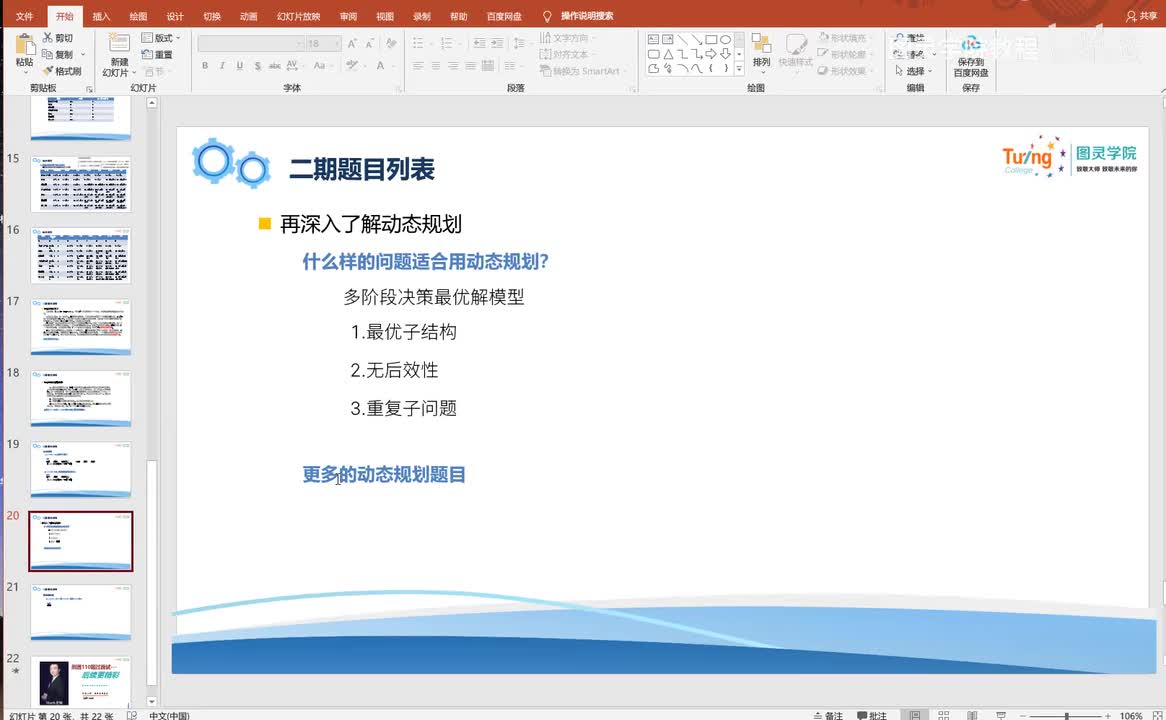Click the Clear Formatting eraser icon
This screenshot has height=720, width=1166.
tap(390, 44)
